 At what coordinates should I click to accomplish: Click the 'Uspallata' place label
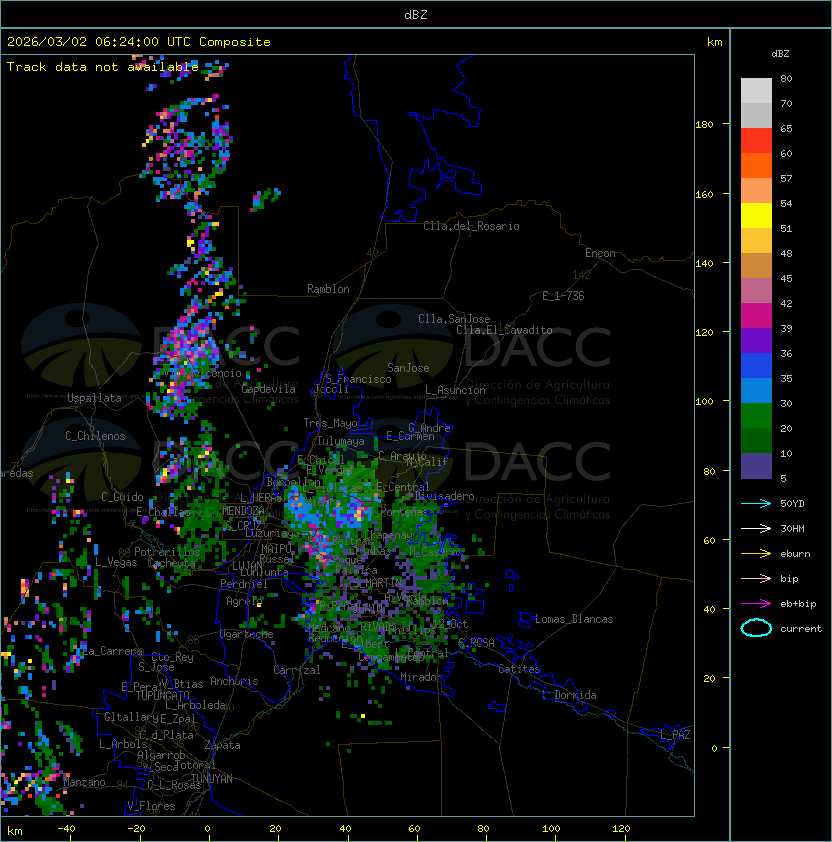94,398
